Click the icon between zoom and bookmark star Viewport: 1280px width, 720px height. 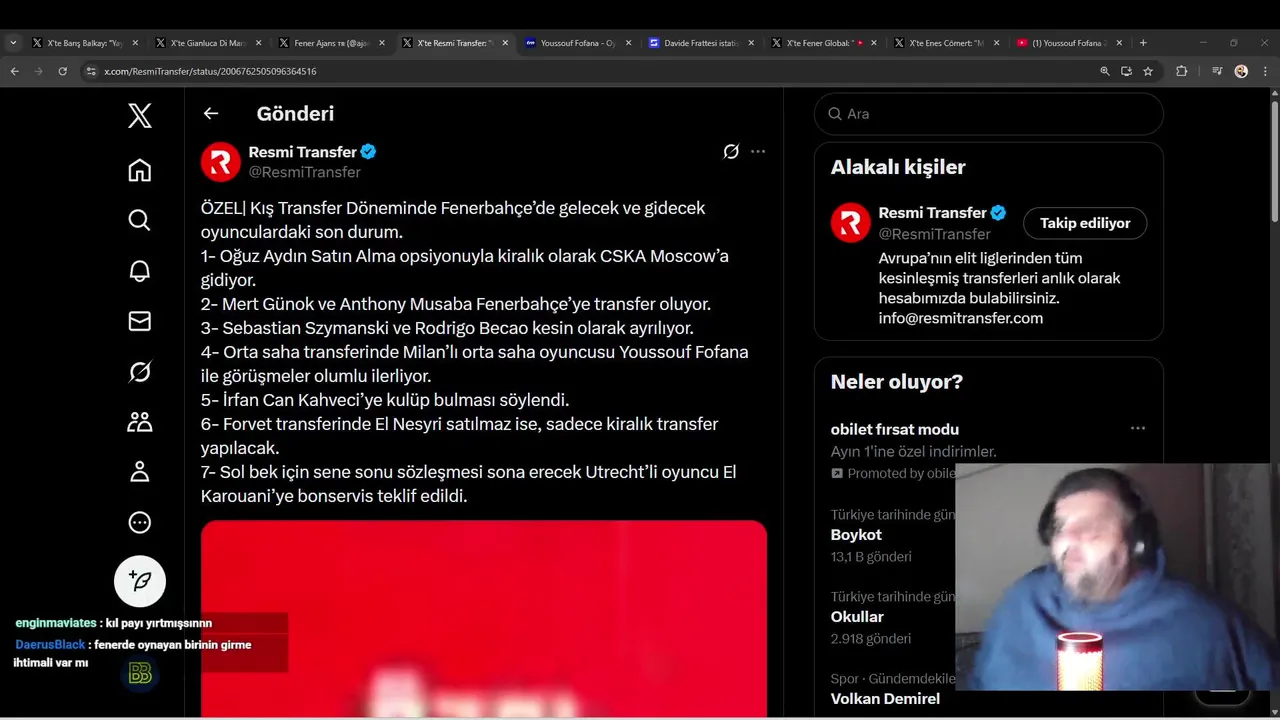pyautogui.click(x=1126, y=71)
